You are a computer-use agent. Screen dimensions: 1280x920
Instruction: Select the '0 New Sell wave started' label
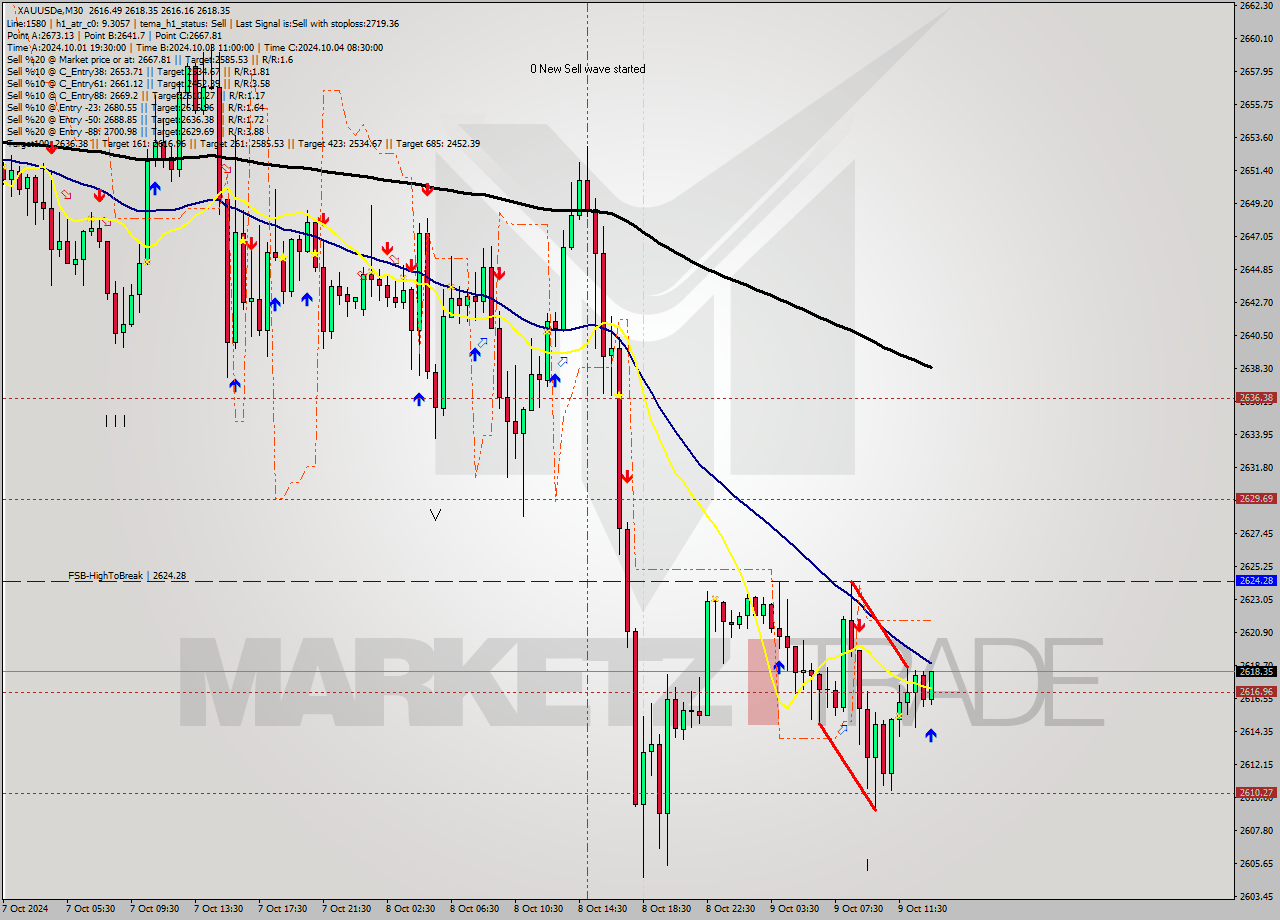(x=588, y=69)
